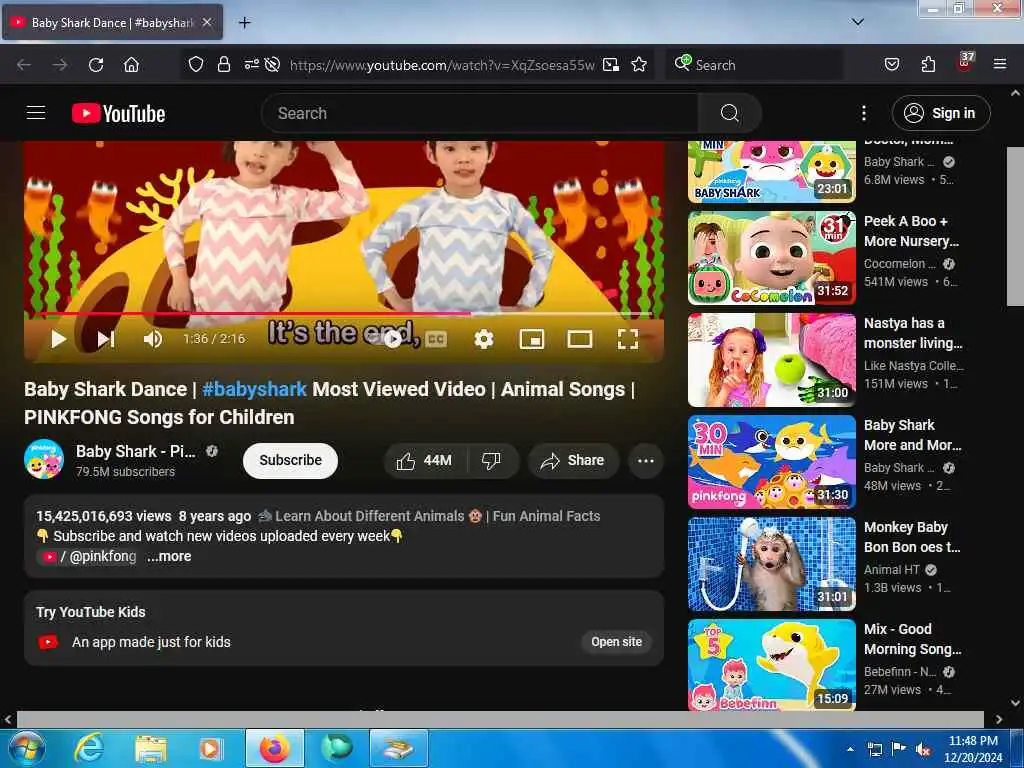Open the Firefox application menu
The height and width of the screenshot is (768, 1024).
point(999,65)
